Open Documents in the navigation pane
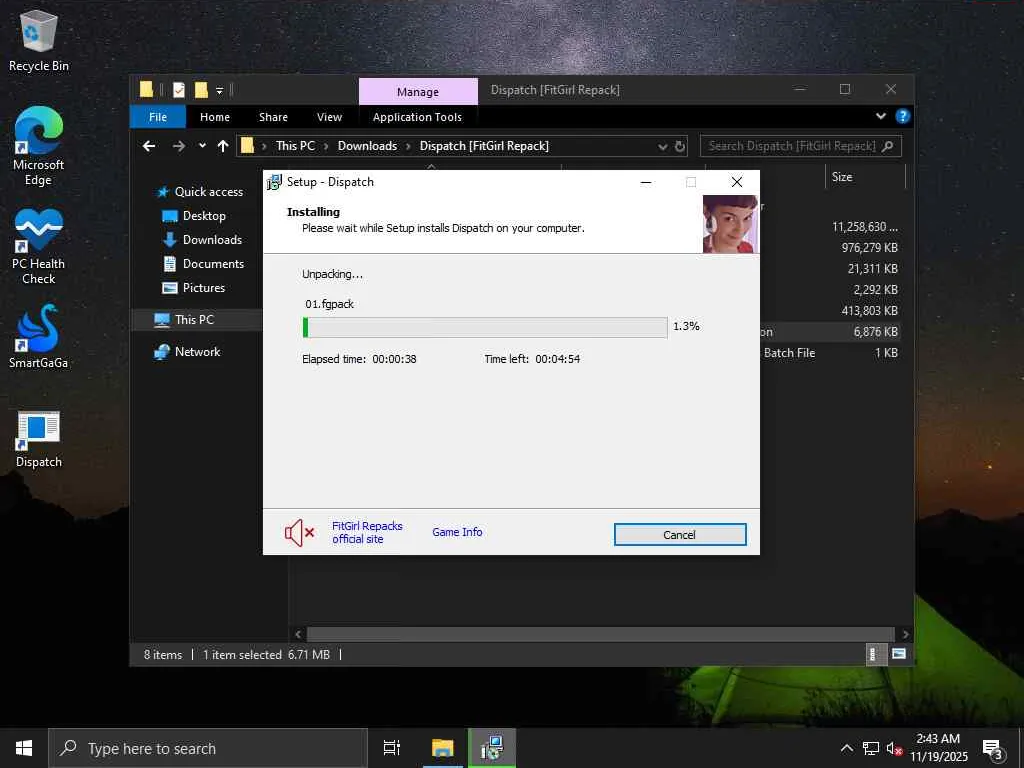The image size is (1024, 768). [x=203, y=264]
